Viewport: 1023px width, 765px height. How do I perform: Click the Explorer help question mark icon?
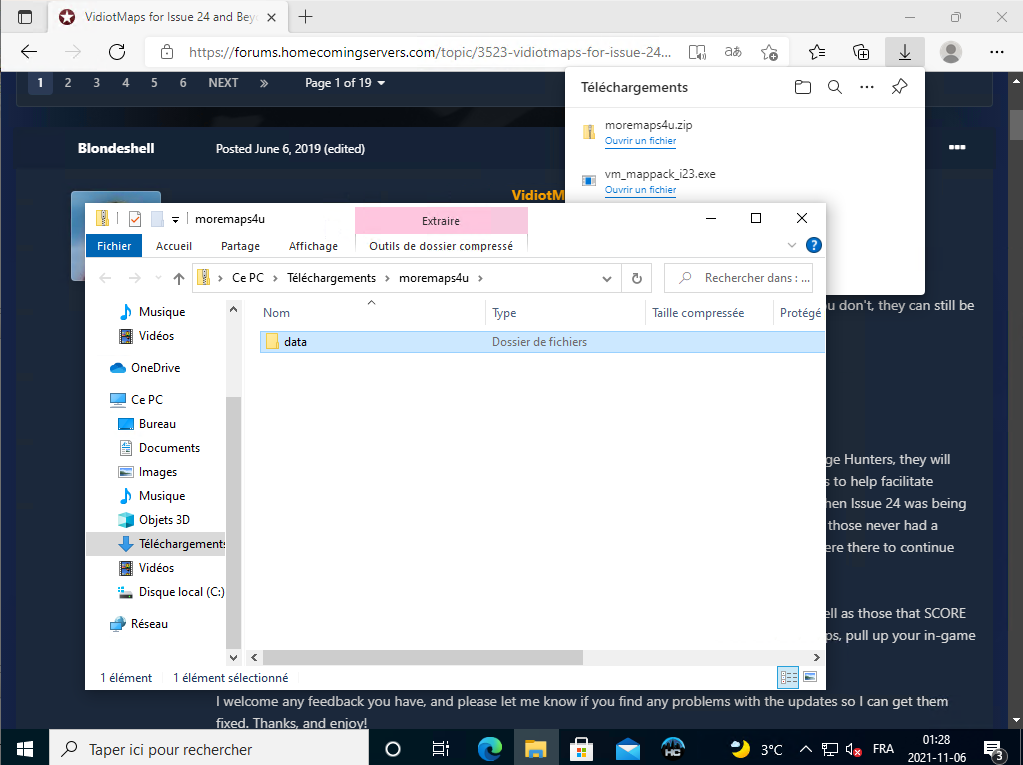pos(813,245)
